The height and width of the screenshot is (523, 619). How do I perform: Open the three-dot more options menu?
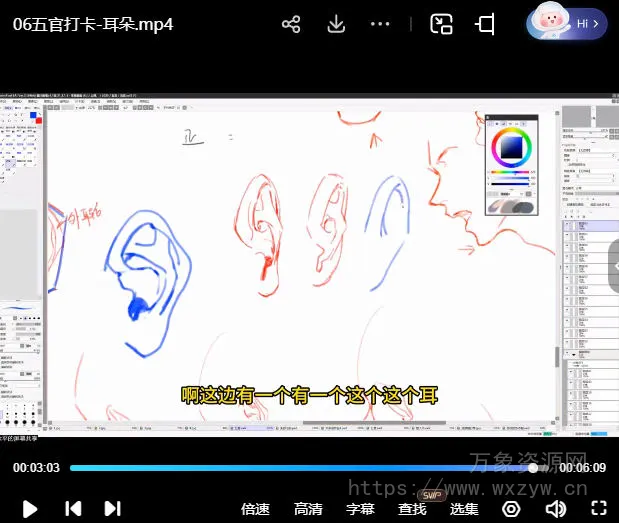[380, 24]
